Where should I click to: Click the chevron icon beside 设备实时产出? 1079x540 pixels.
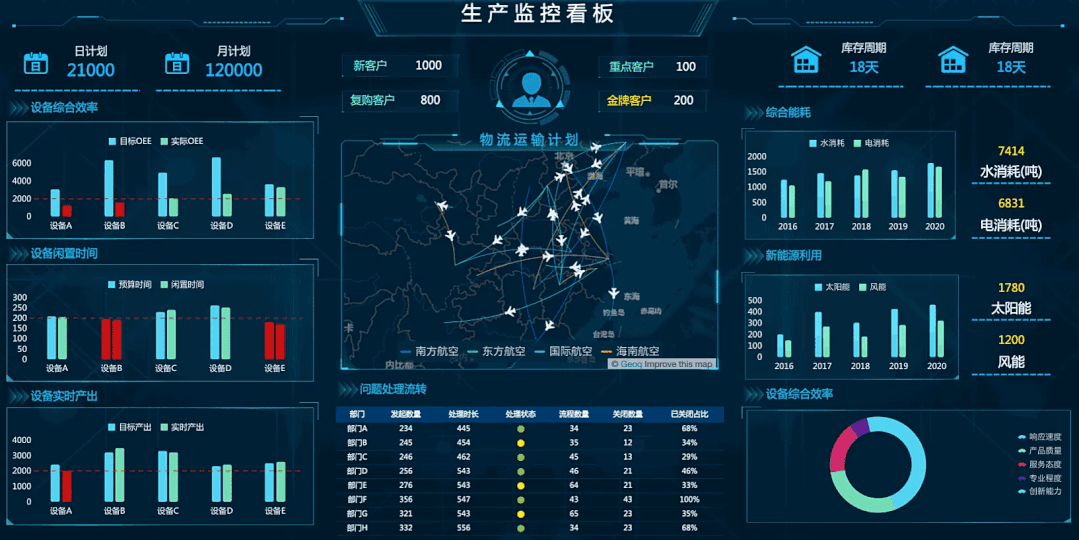pyautogui.click(x=18, y=396)
